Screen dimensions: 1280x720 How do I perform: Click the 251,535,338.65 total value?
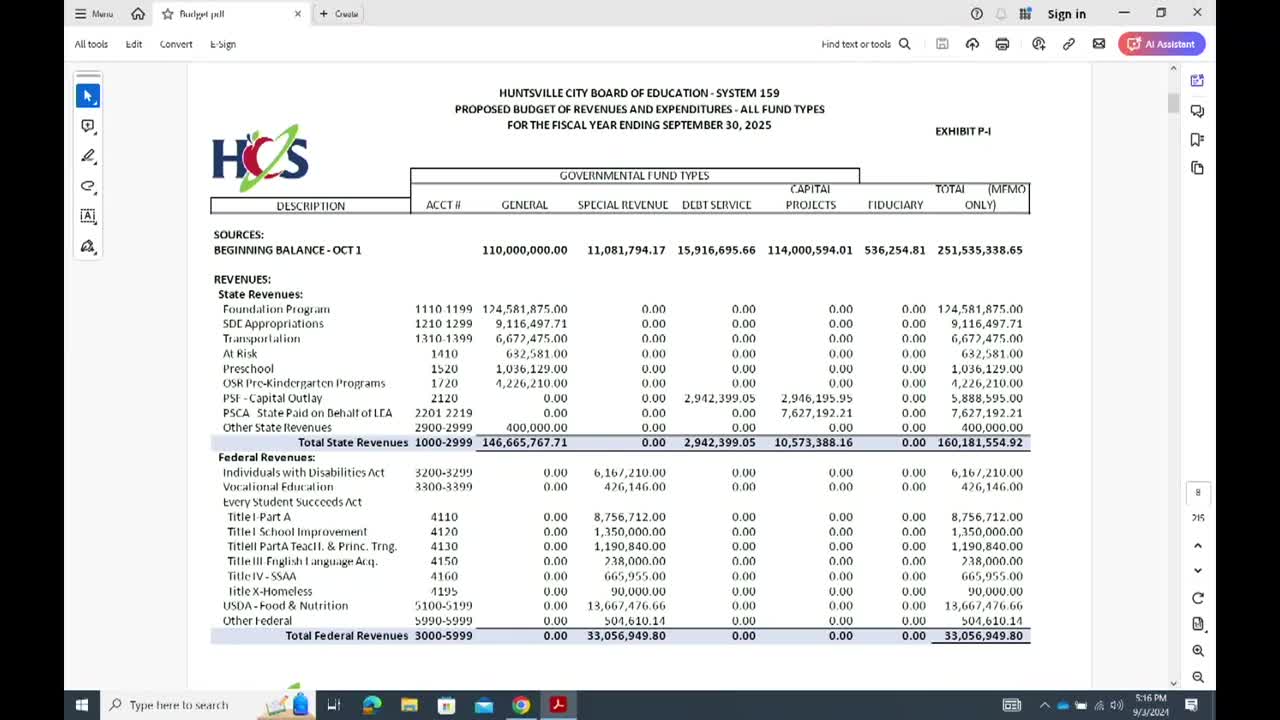click(x=980, y=250)
